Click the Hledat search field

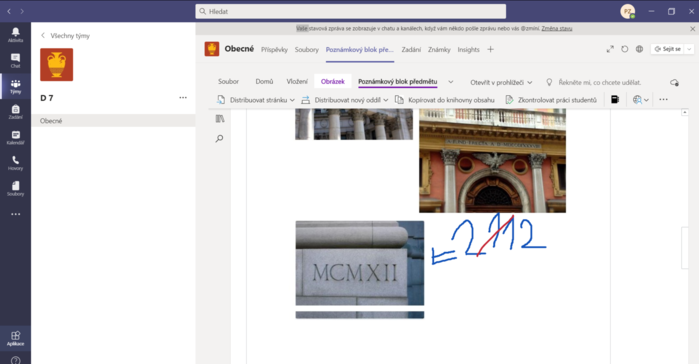350,12
